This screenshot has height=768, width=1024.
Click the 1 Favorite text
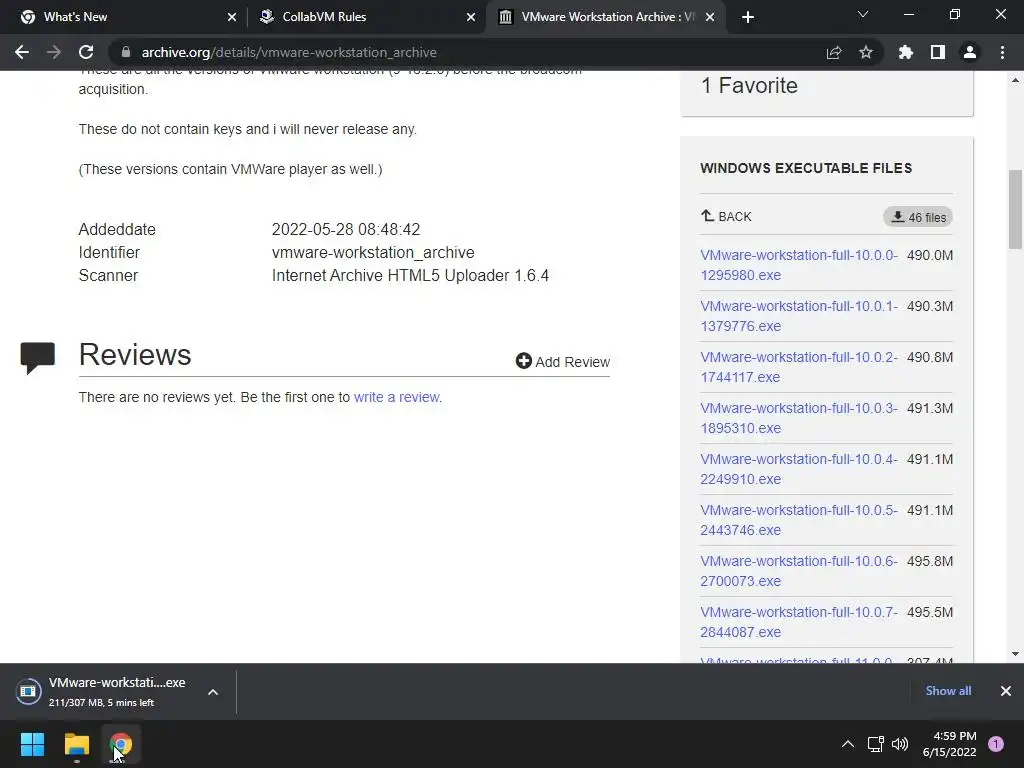(749, 86)
